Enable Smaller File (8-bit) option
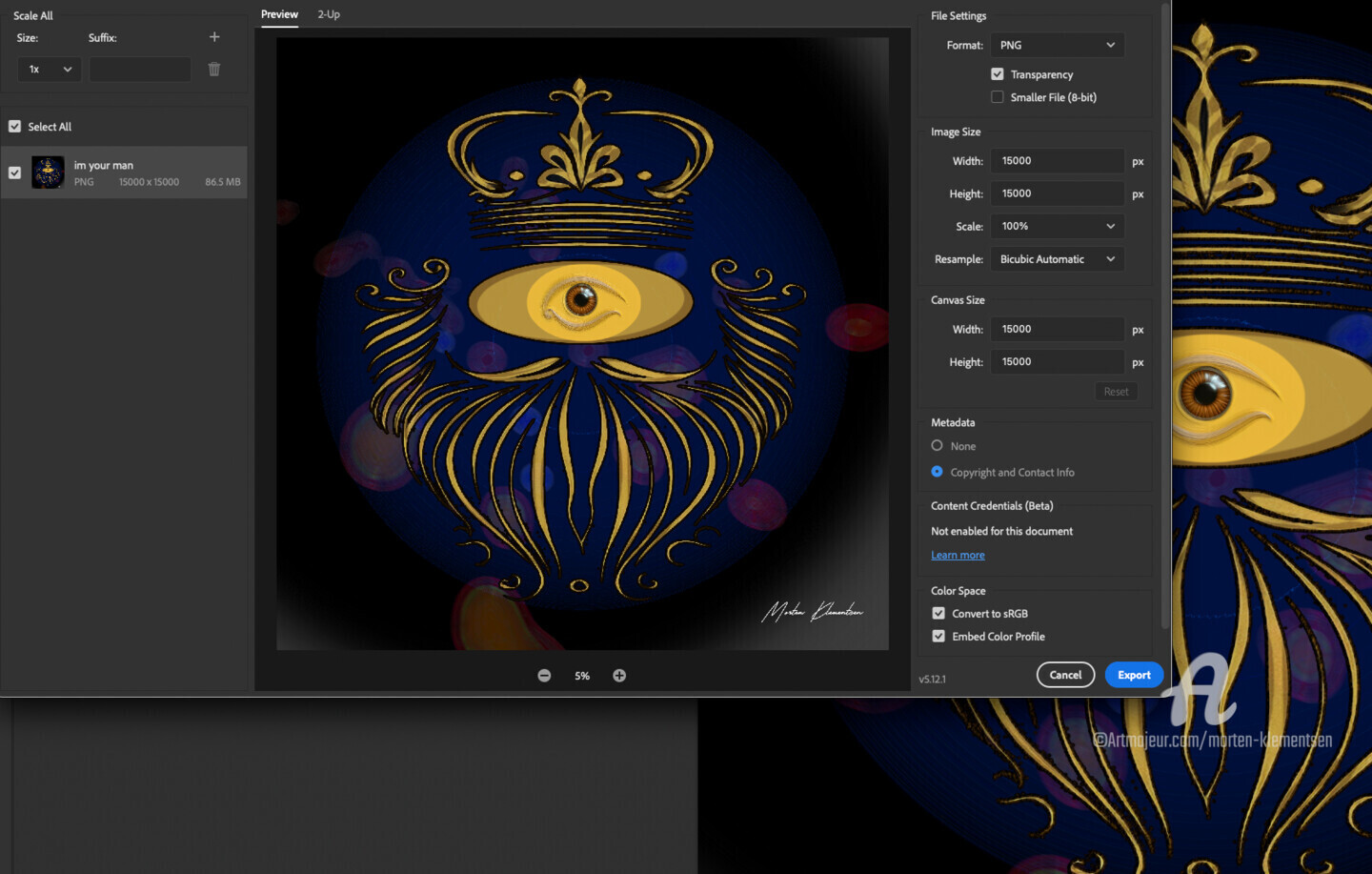 [998, 97]
